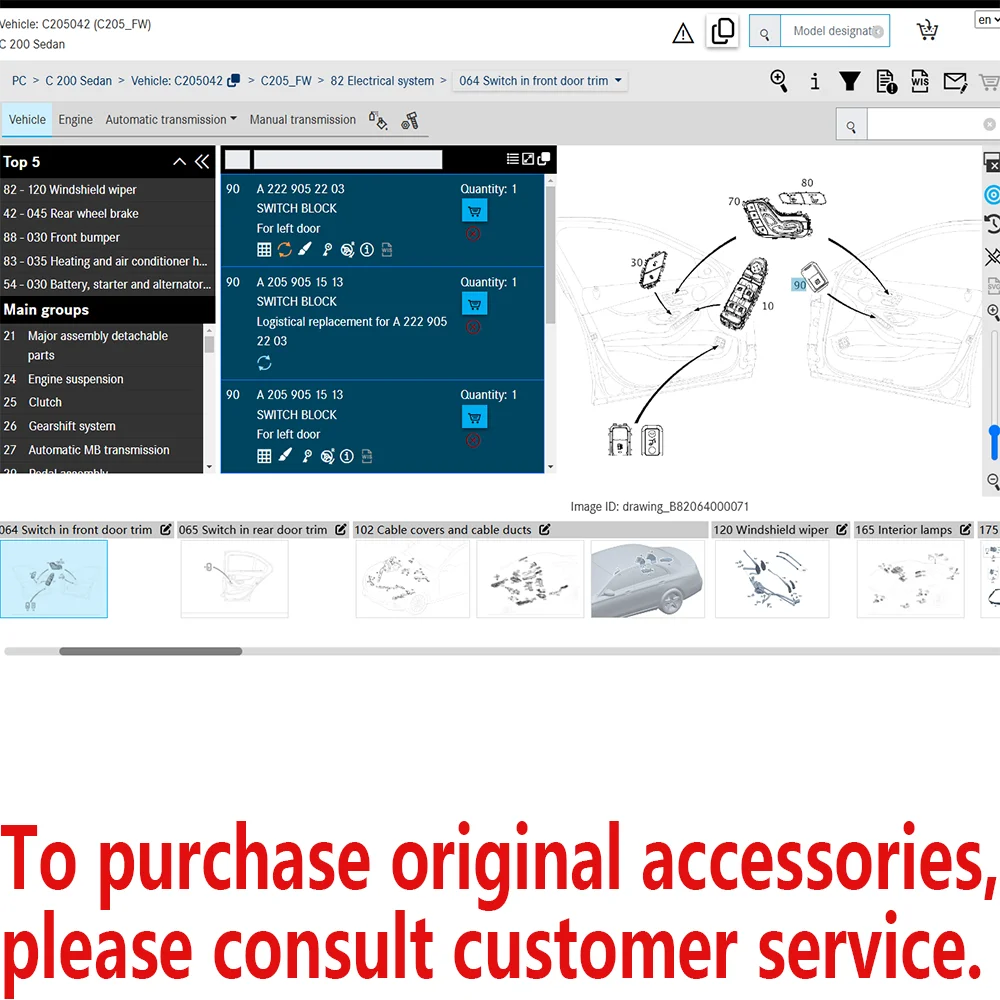Viewport: 1000px width, 1000px height.
Task: Open the shopping basket icon in header
Action: pyautogui.click(x=927, y=30)
